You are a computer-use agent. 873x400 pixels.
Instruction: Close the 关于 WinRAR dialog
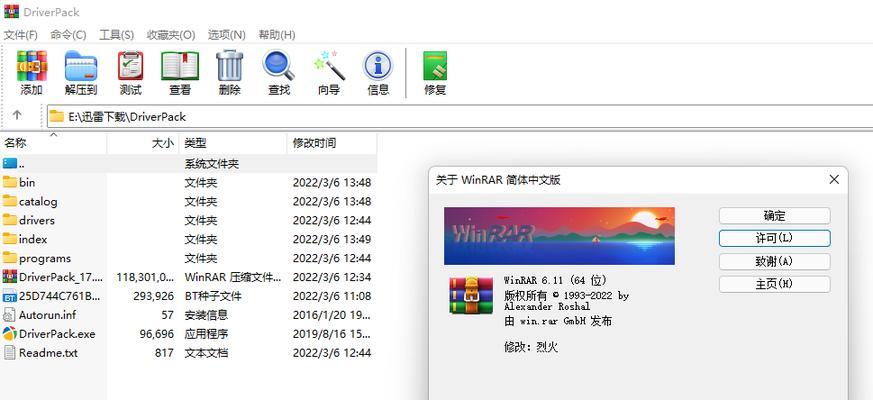click(x=833, y=179)
